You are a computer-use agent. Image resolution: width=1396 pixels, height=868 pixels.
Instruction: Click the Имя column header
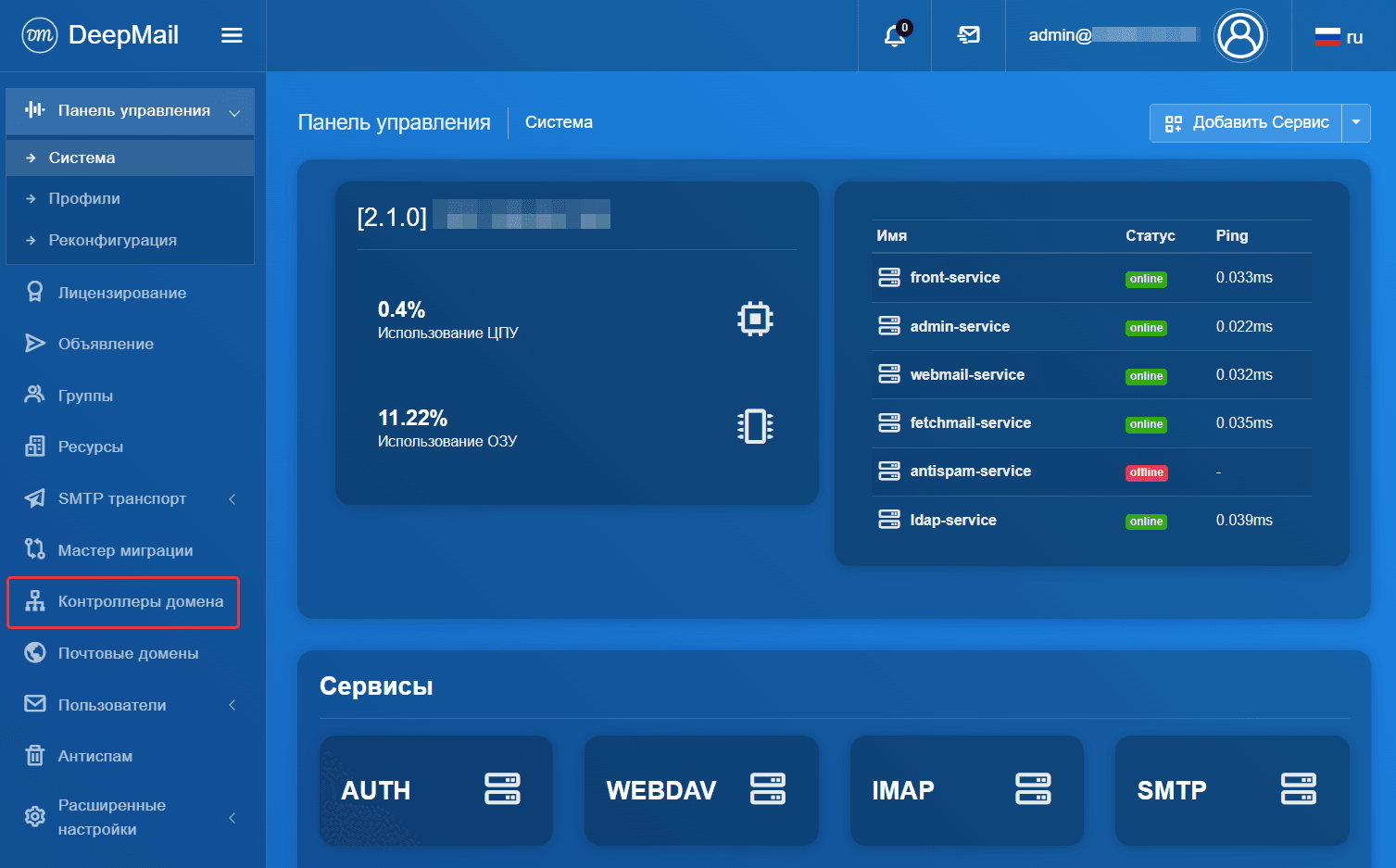891,235
